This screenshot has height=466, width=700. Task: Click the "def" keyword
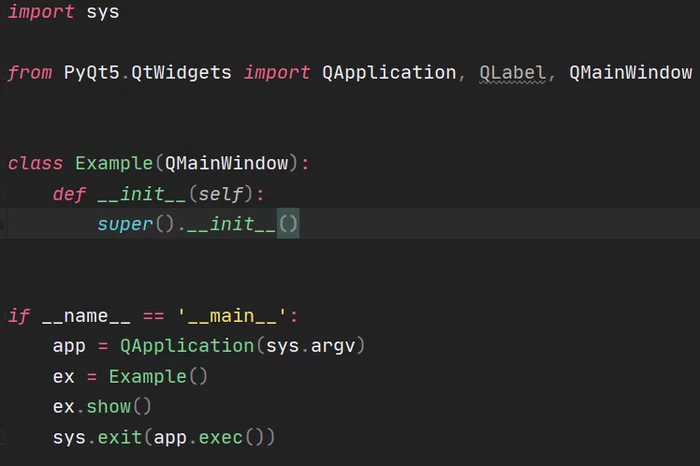69,194
